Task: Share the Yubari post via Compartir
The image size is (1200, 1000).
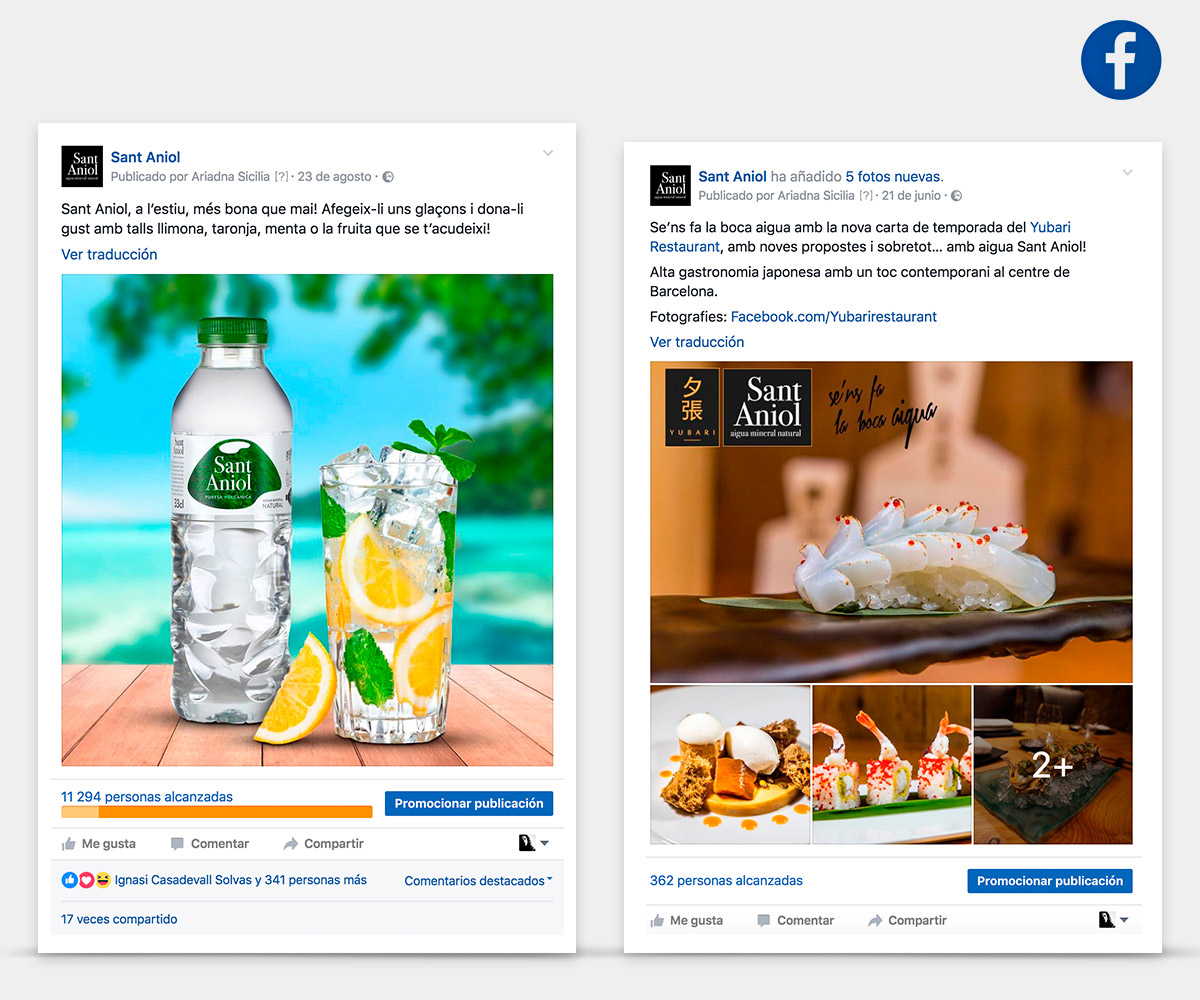Action: (x=908, y=921)
